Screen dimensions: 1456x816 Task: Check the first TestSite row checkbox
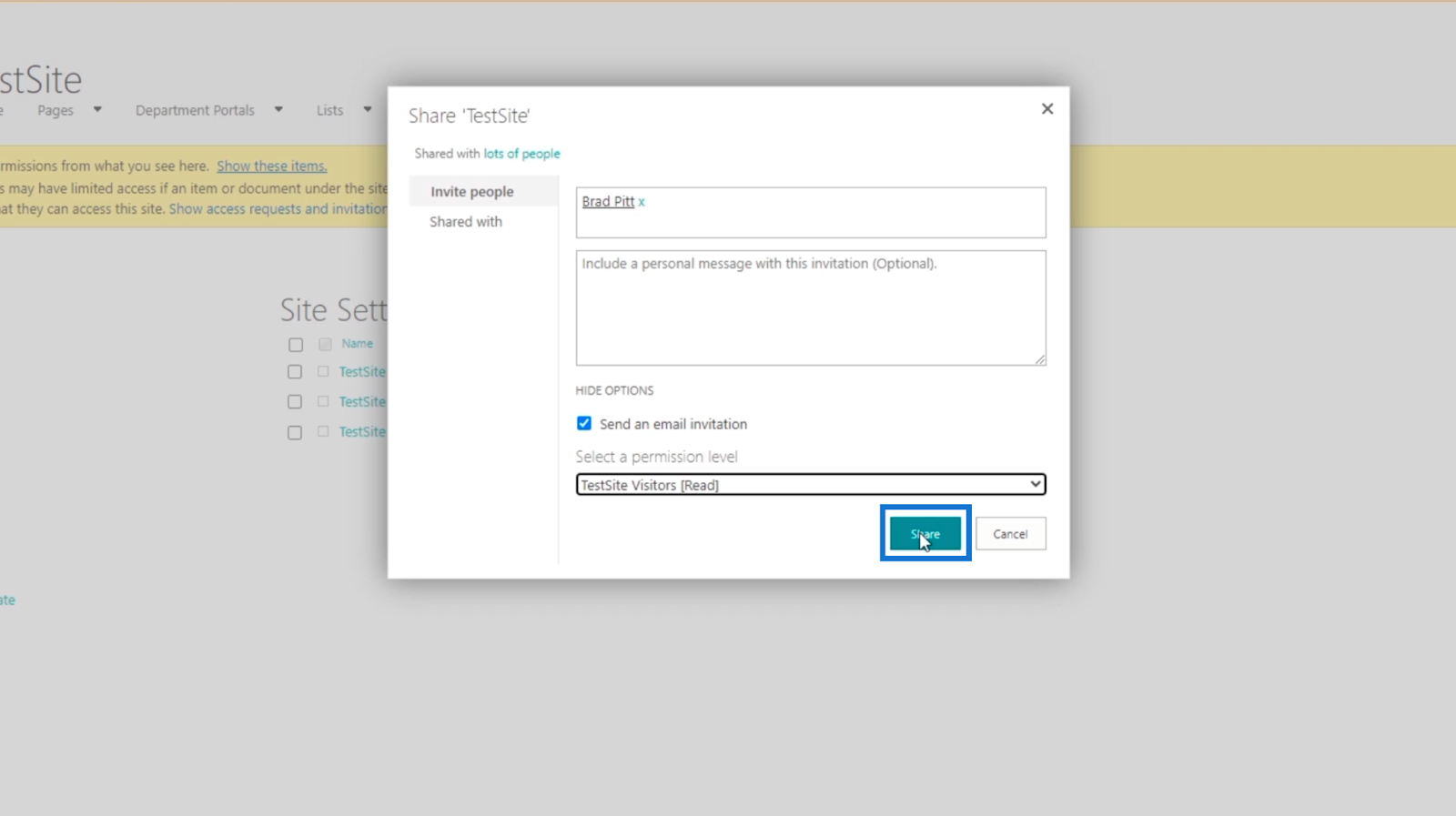[295, 372]
